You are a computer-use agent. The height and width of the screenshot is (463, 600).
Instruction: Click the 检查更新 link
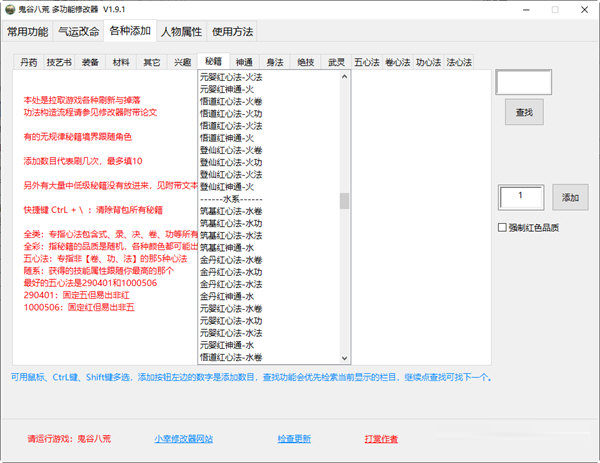[294, 438]
